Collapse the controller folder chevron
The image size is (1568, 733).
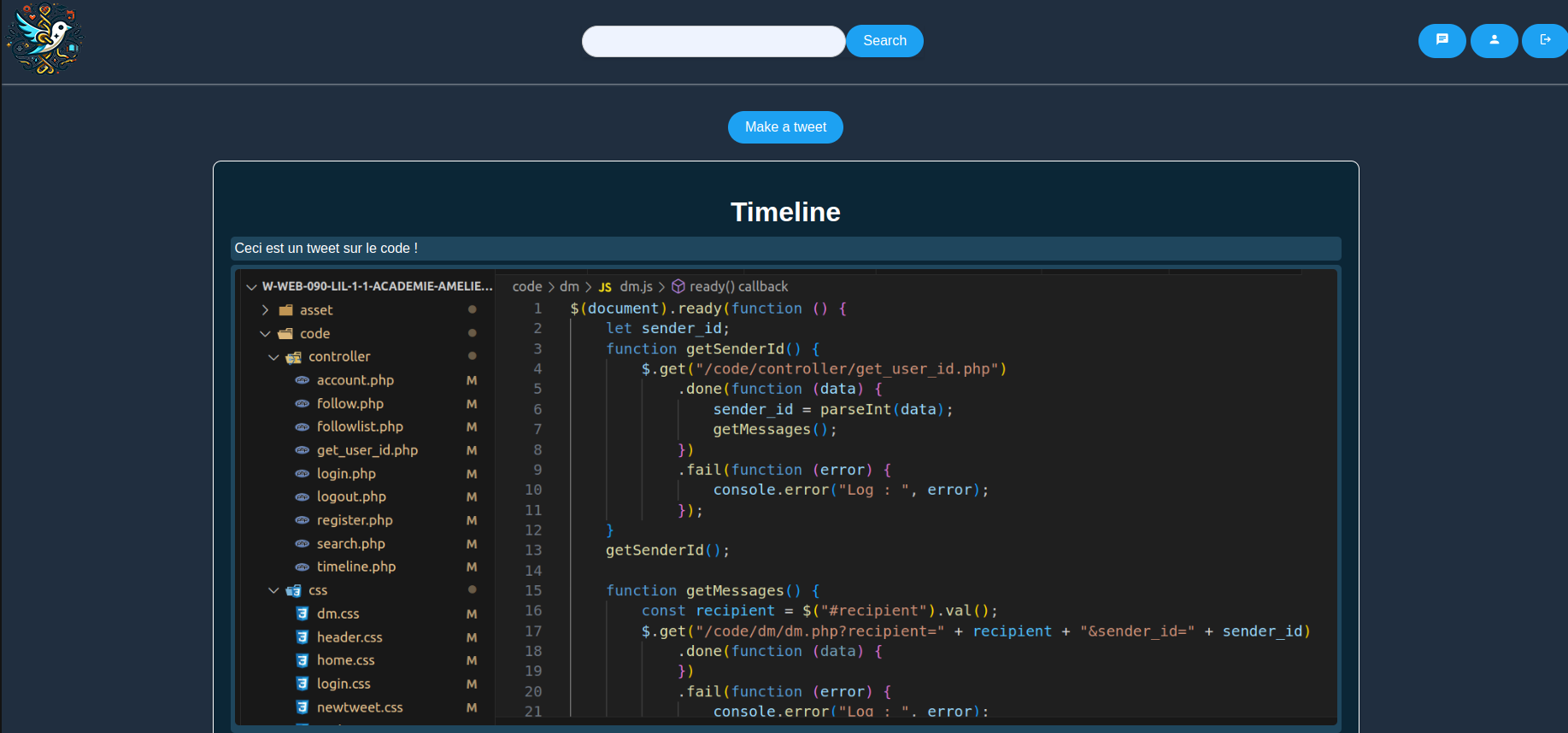pos(273,357)
